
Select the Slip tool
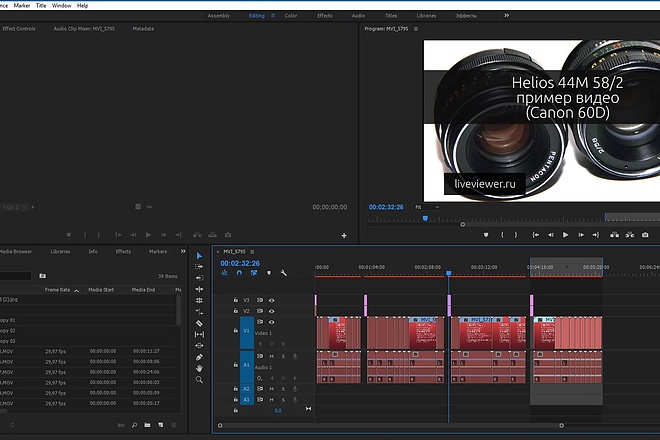(x=199, y=334)
